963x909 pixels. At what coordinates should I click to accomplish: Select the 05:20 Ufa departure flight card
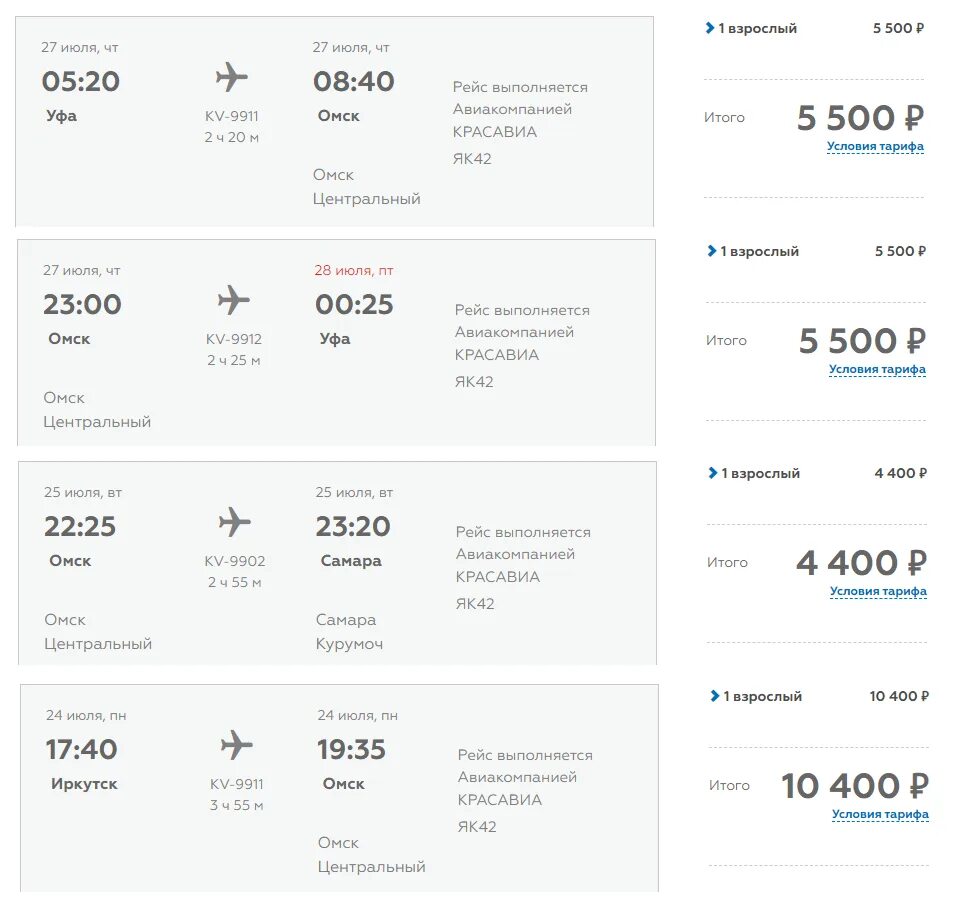point(334,122)
